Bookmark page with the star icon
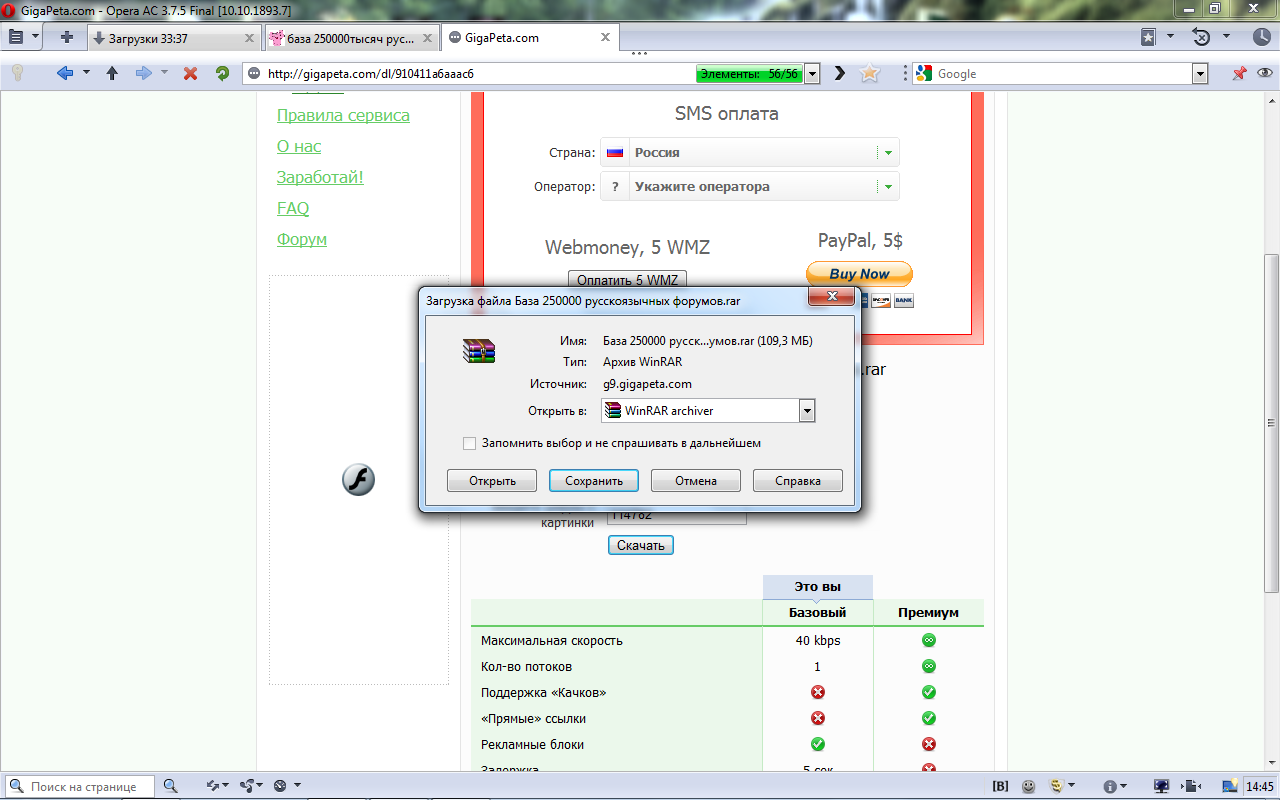The height and width of the screenshot is (800, 1280). point(870,73)
